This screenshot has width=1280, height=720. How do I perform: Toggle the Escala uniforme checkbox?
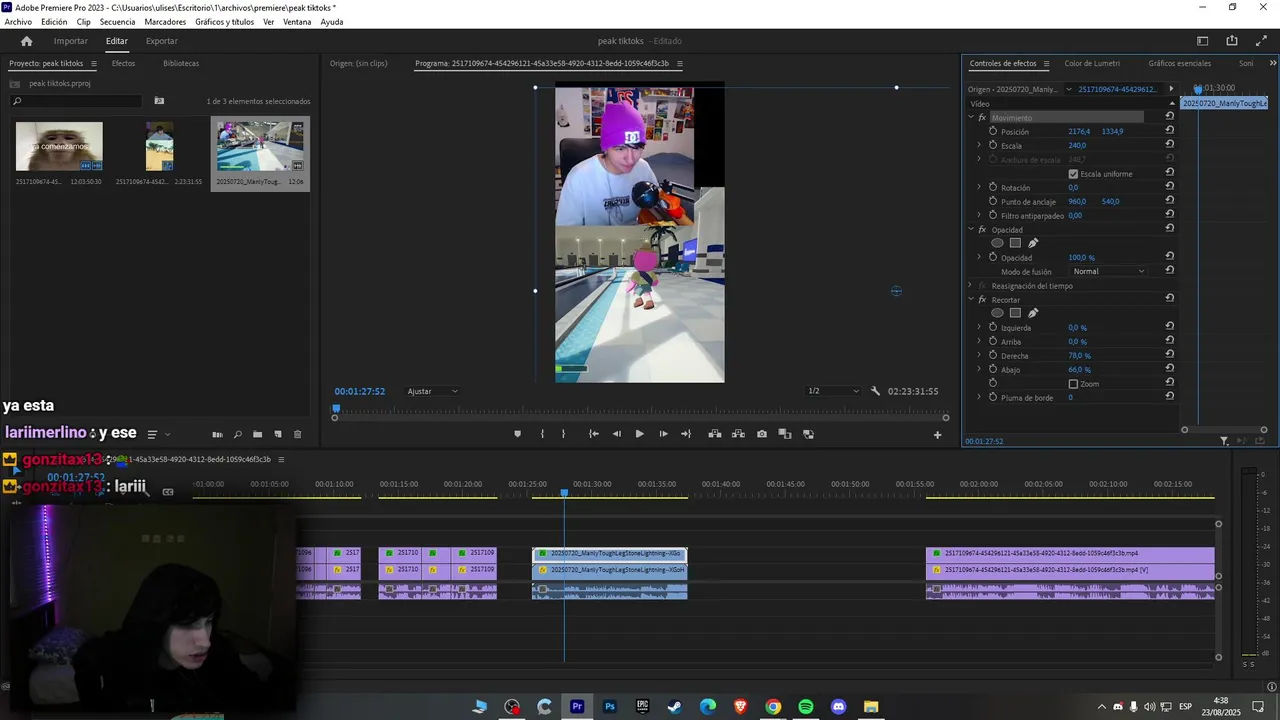coord(1073,174)
